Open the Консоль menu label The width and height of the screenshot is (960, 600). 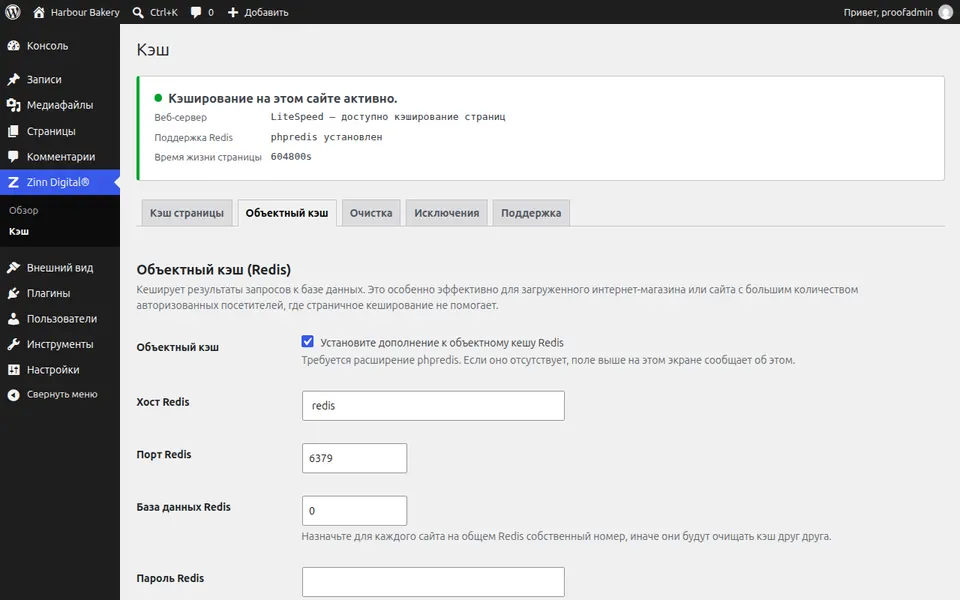[47, 46]
